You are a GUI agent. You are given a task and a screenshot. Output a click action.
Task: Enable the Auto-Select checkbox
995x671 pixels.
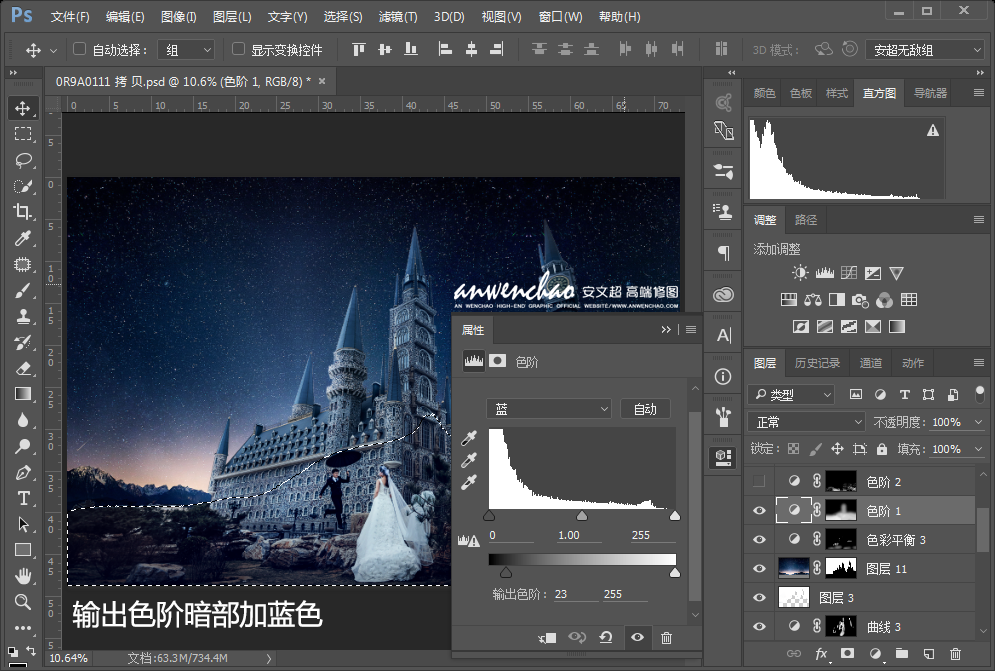coord(79,49)
